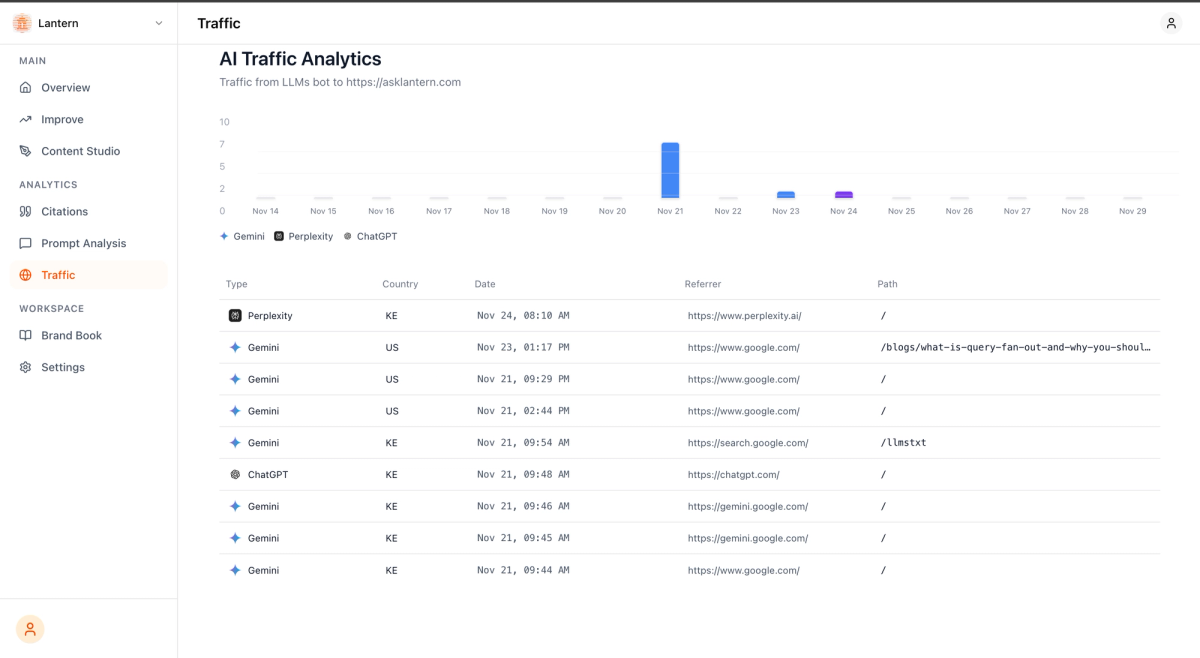Click the Perplexity icon in Nov 24 row
This screenshot has width=1200, height=658.
point(235,316)
